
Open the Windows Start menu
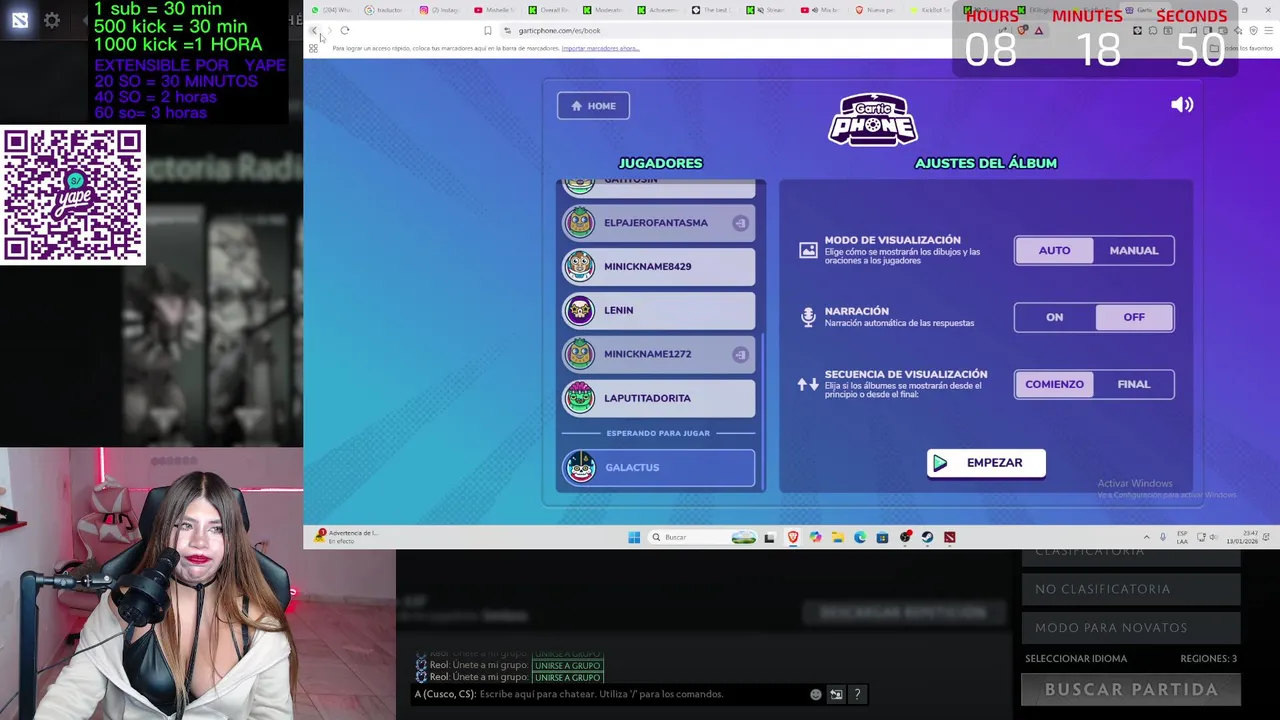click(x=634, y=538)
